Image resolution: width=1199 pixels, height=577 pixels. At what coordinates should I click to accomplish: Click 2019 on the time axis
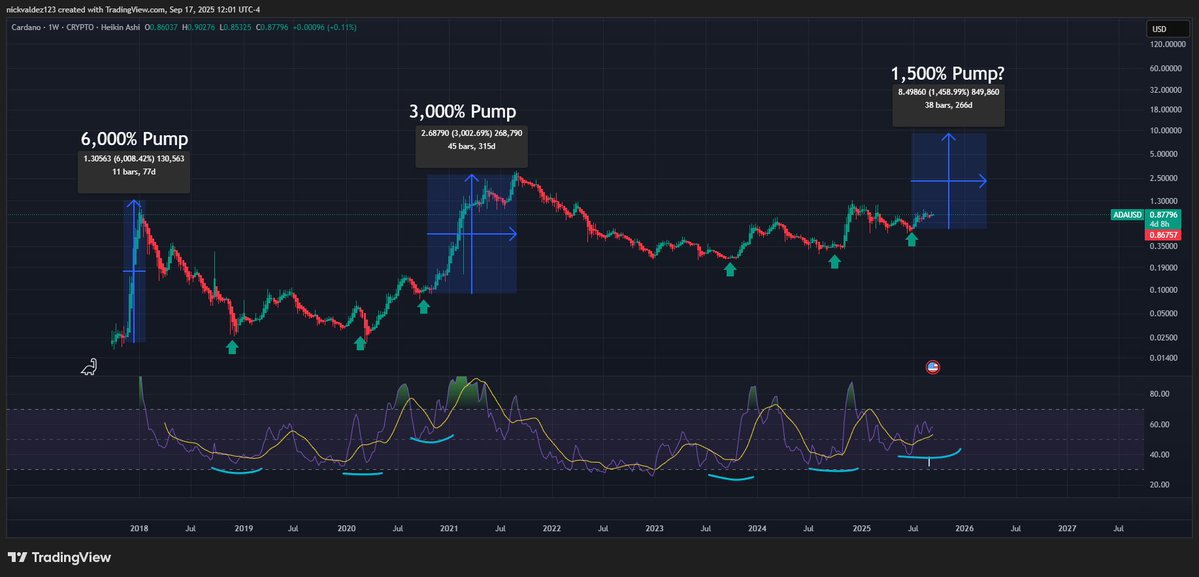243,528
